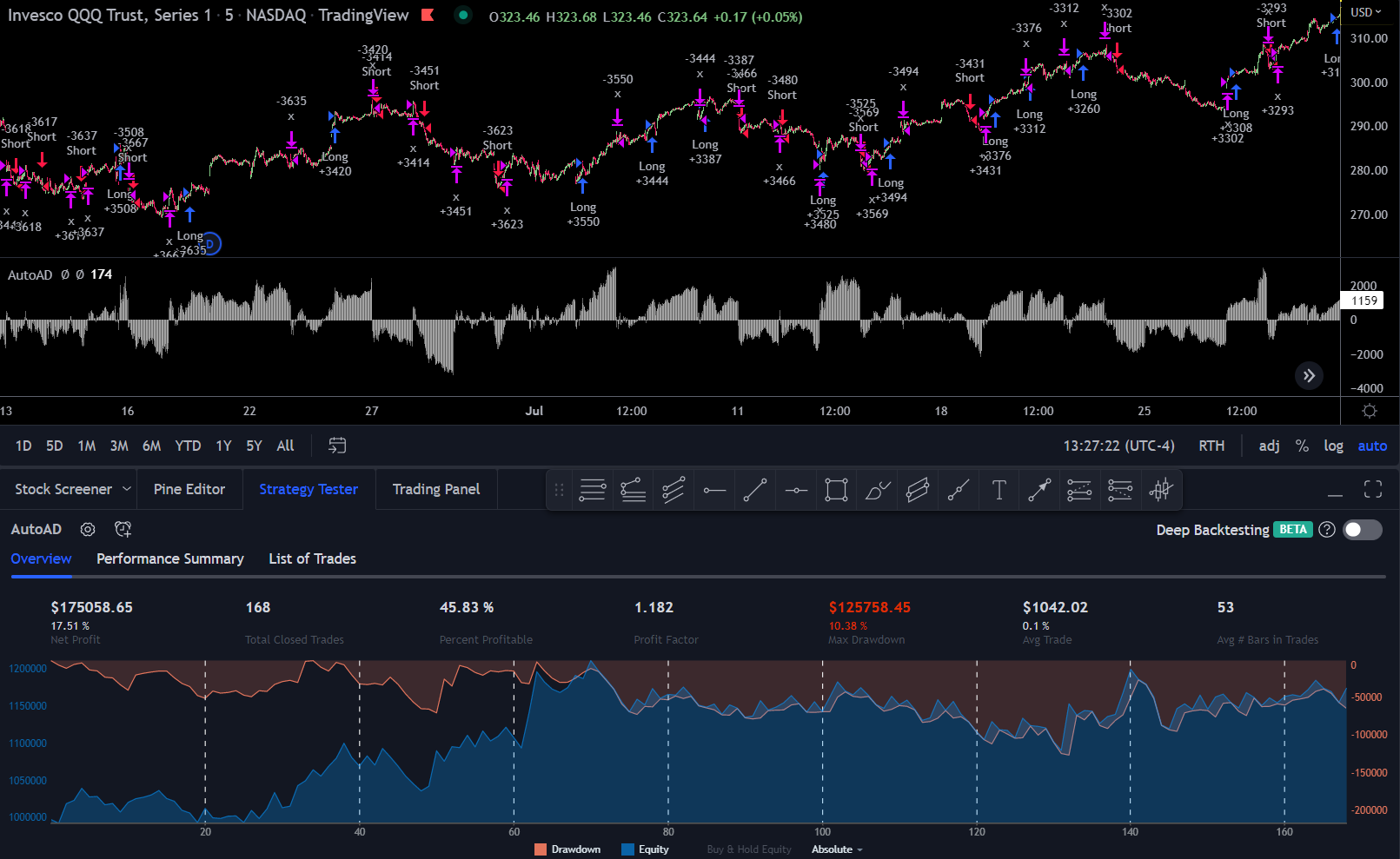Set range to 1D
This screenshot has width=1400, height=859.
(x=23, y=446)
